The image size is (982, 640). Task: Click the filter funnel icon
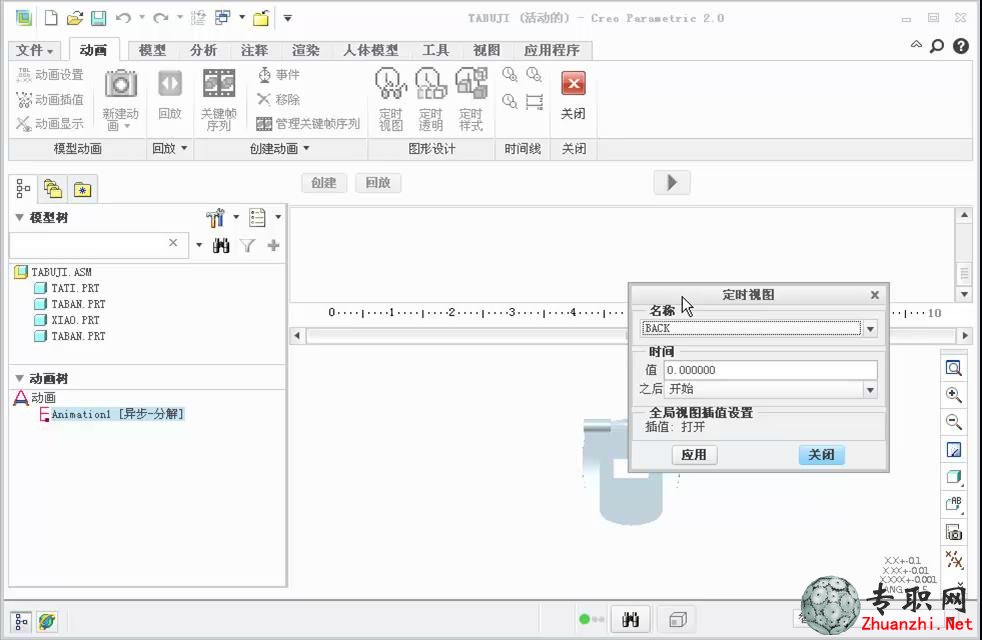248,245
